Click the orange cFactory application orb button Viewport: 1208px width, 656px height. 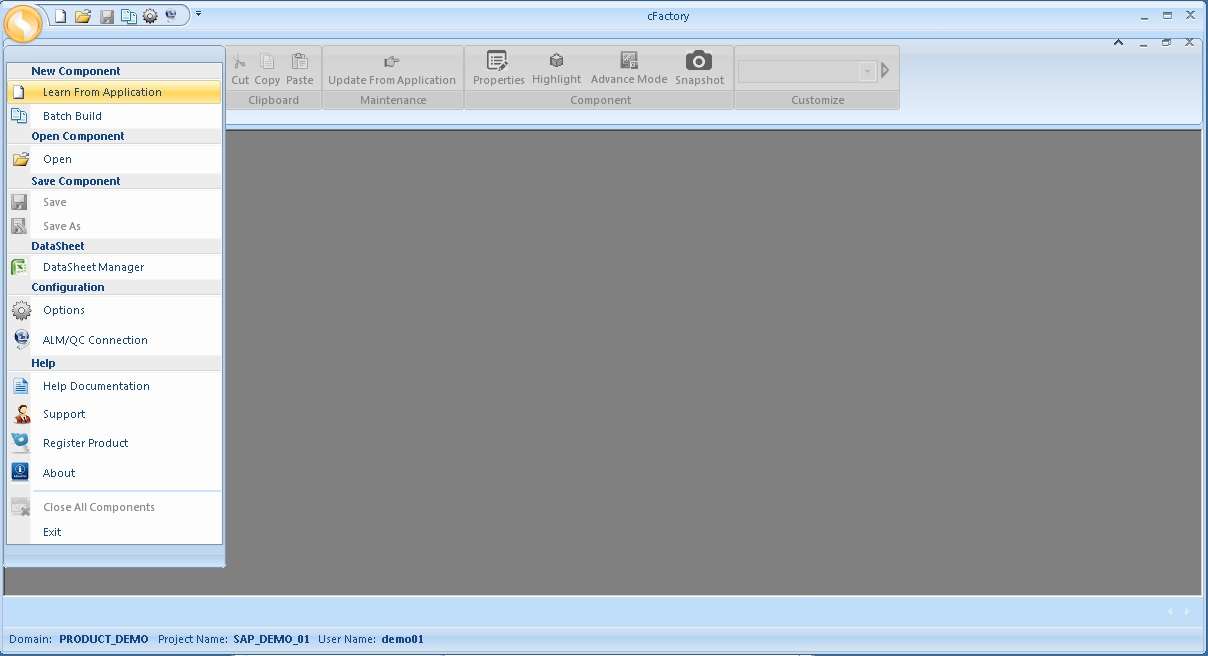click(23, 24)
